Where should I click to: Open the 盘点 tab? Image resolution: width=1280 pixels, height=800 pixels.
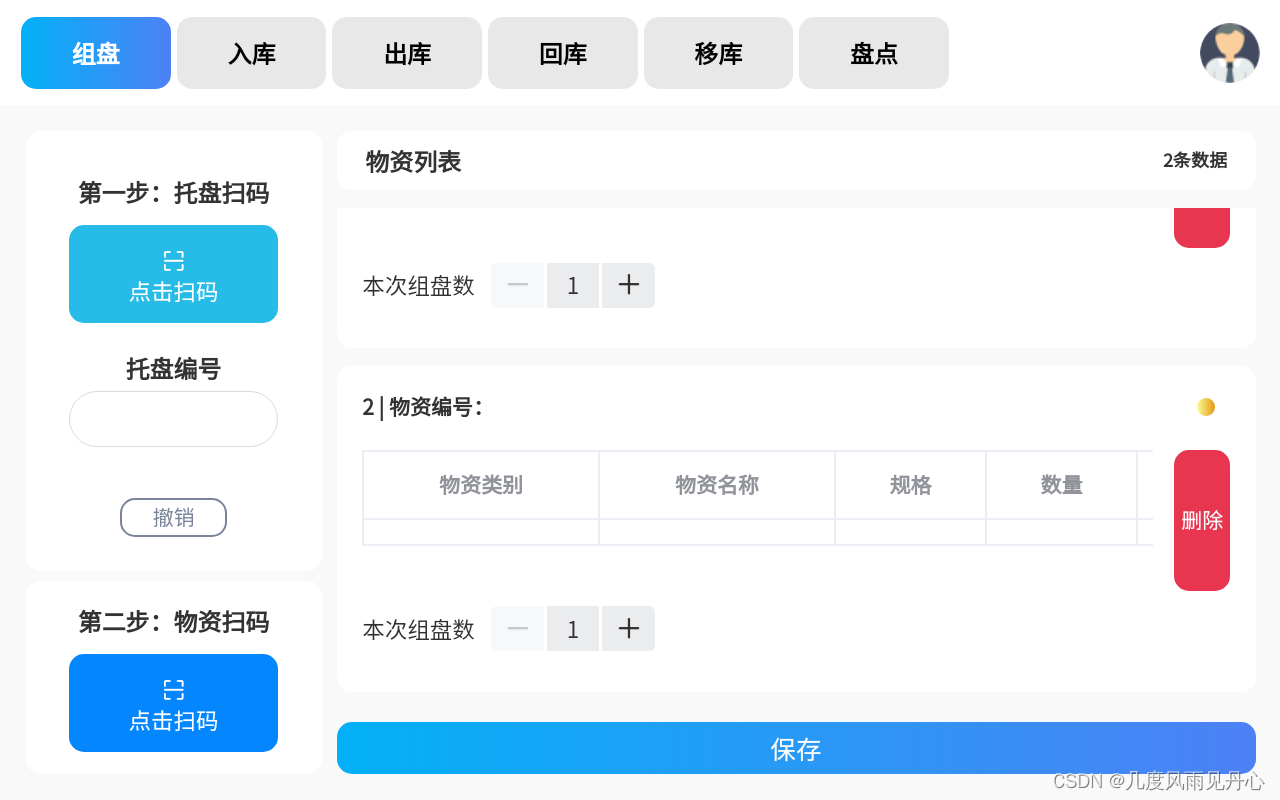(874, 53)
